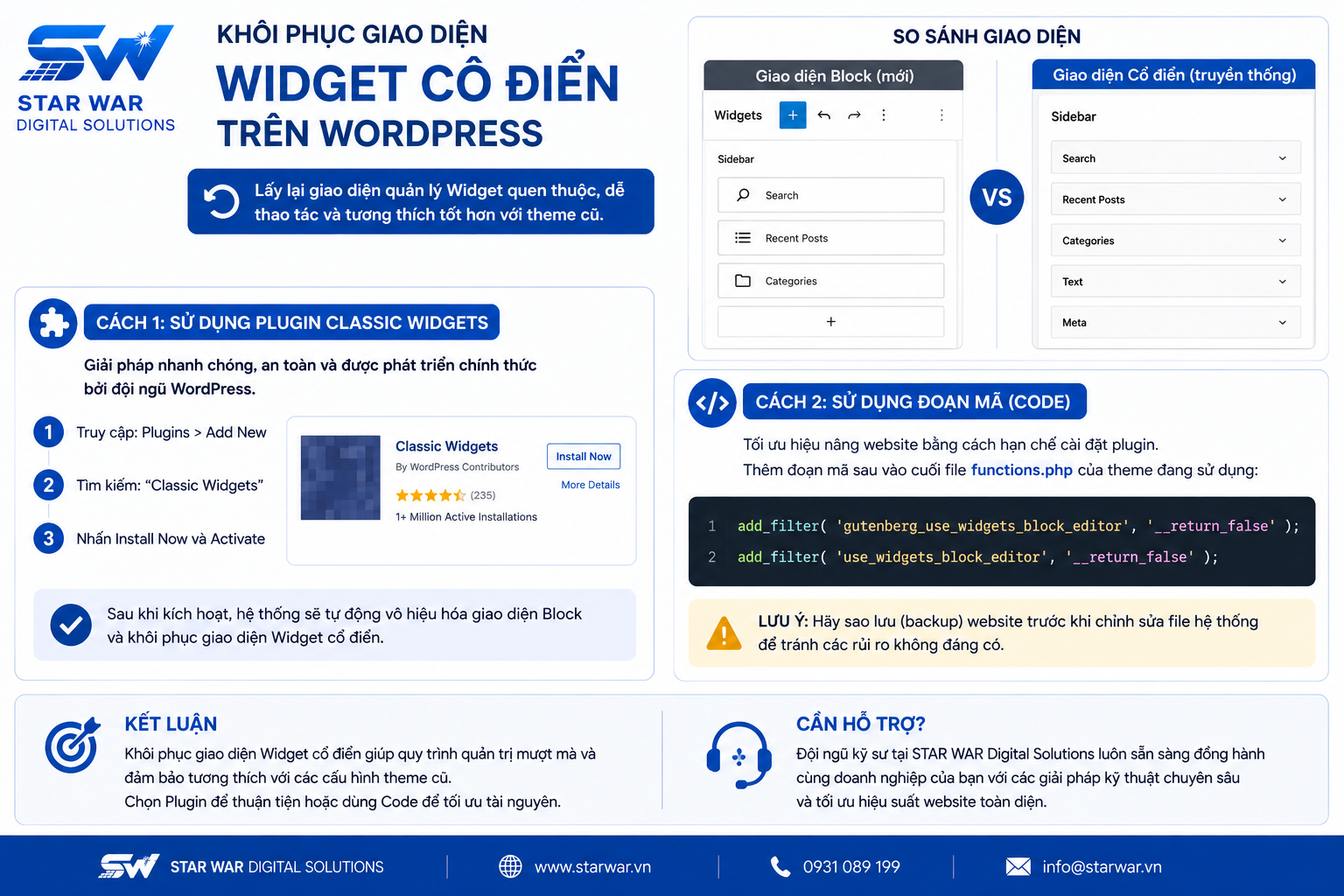1344x896 pixels.
Task: Select the Giao diện Cổ điển header tab
Action: (1174, 74)
